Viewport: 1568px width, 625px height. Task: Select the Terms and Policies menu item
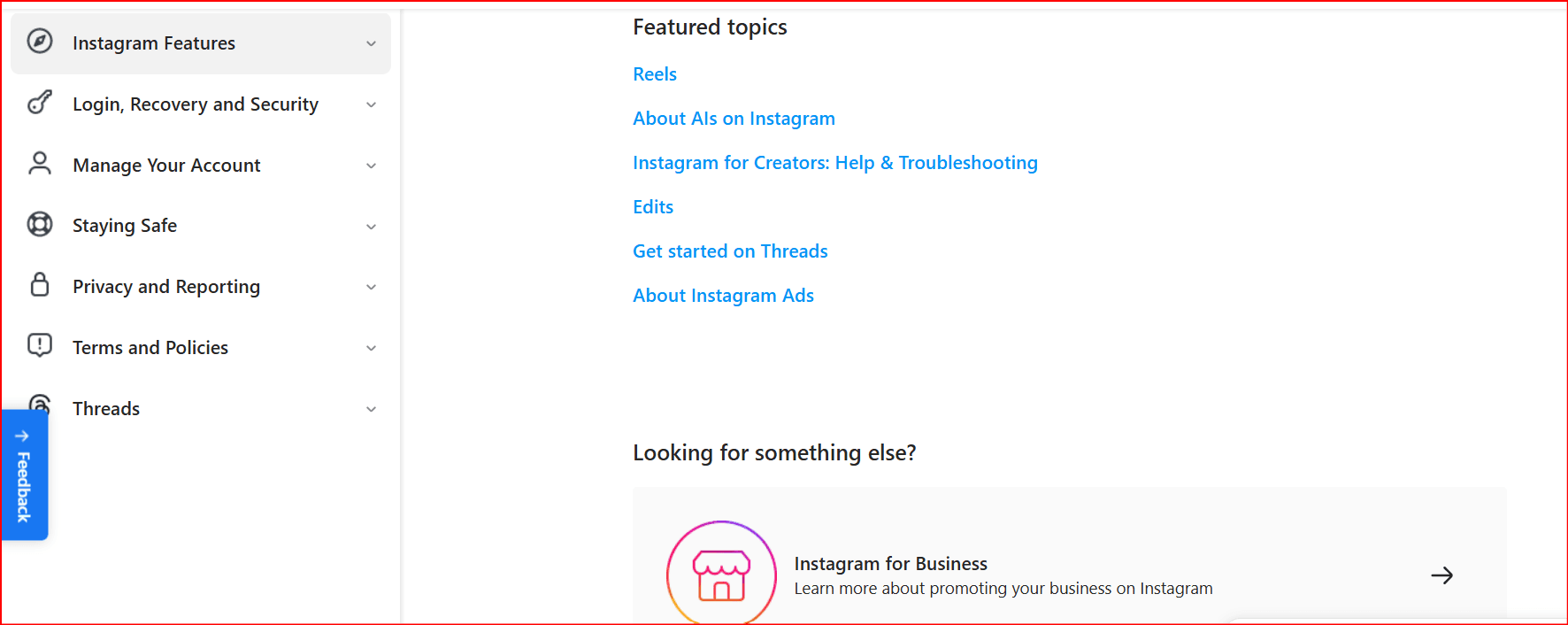(x=150, y=348)
